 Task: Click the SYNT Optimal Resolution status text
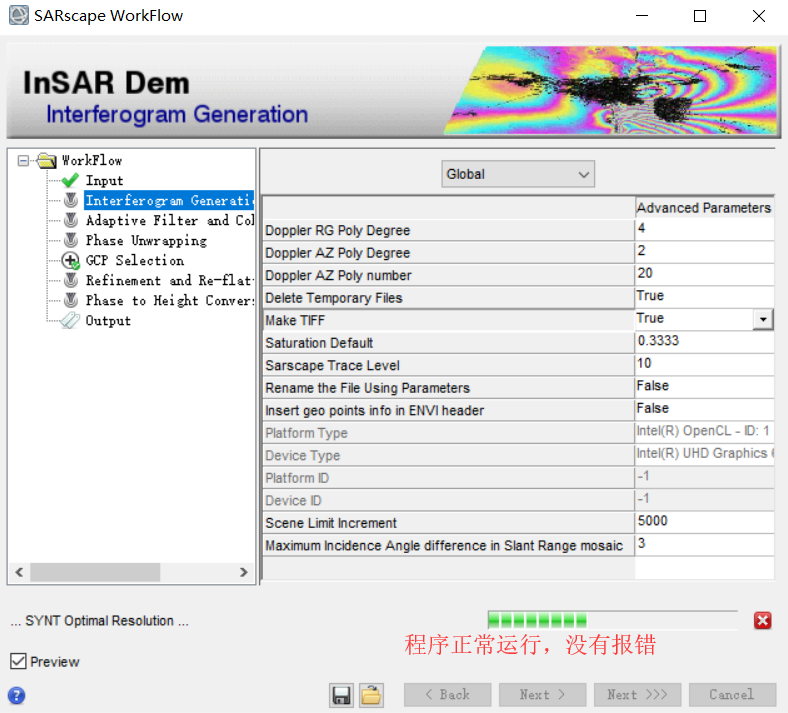pos(100,621)
